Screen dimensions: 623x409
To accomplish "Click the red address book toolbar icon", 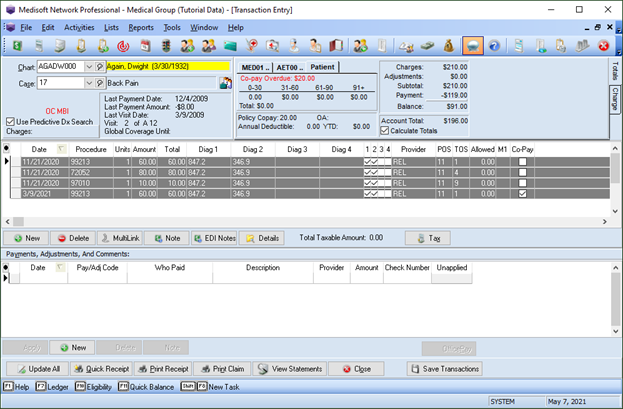I will pos(336,46).
